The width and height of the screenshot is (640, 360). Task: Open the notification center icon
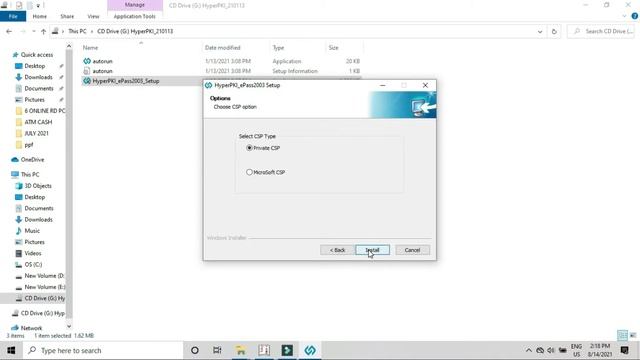tap(624, 350)
